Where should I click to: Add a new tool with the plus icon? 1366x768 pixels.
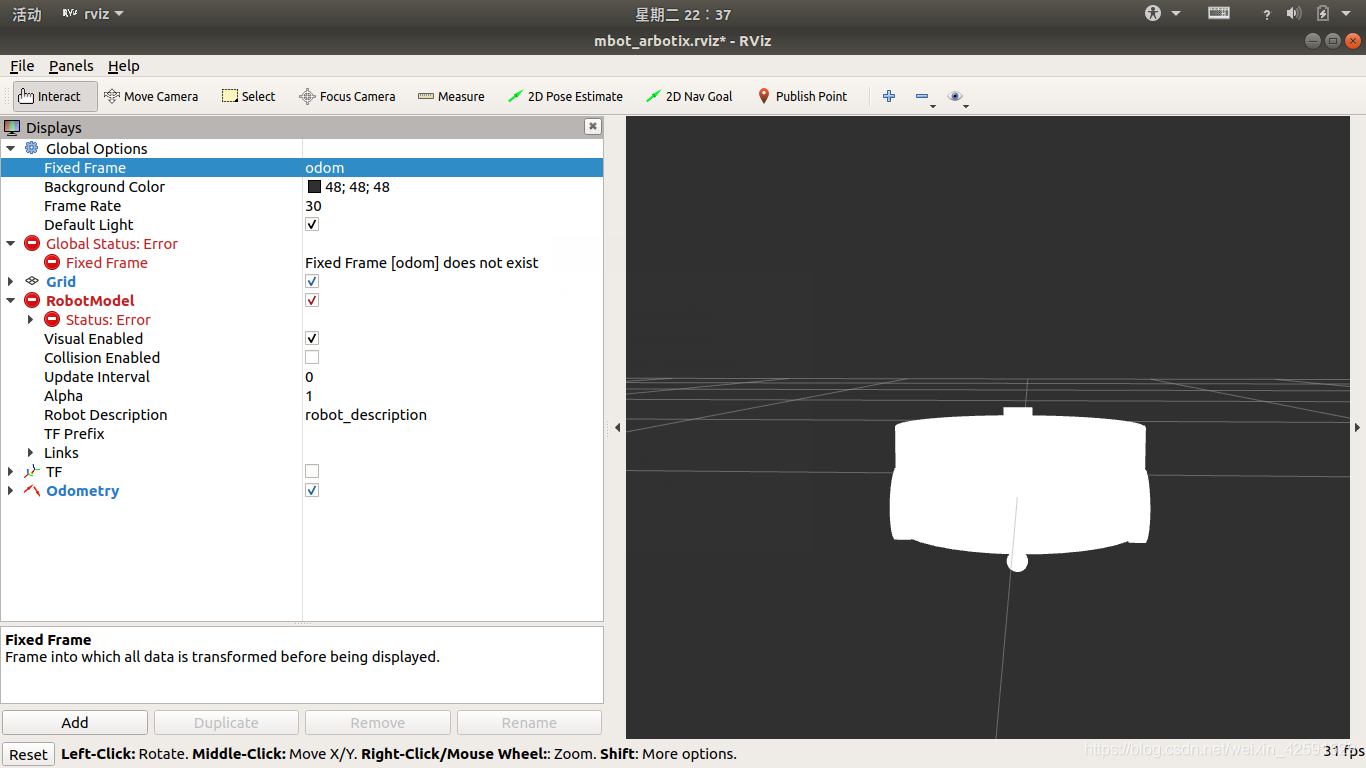click(889, 96)
